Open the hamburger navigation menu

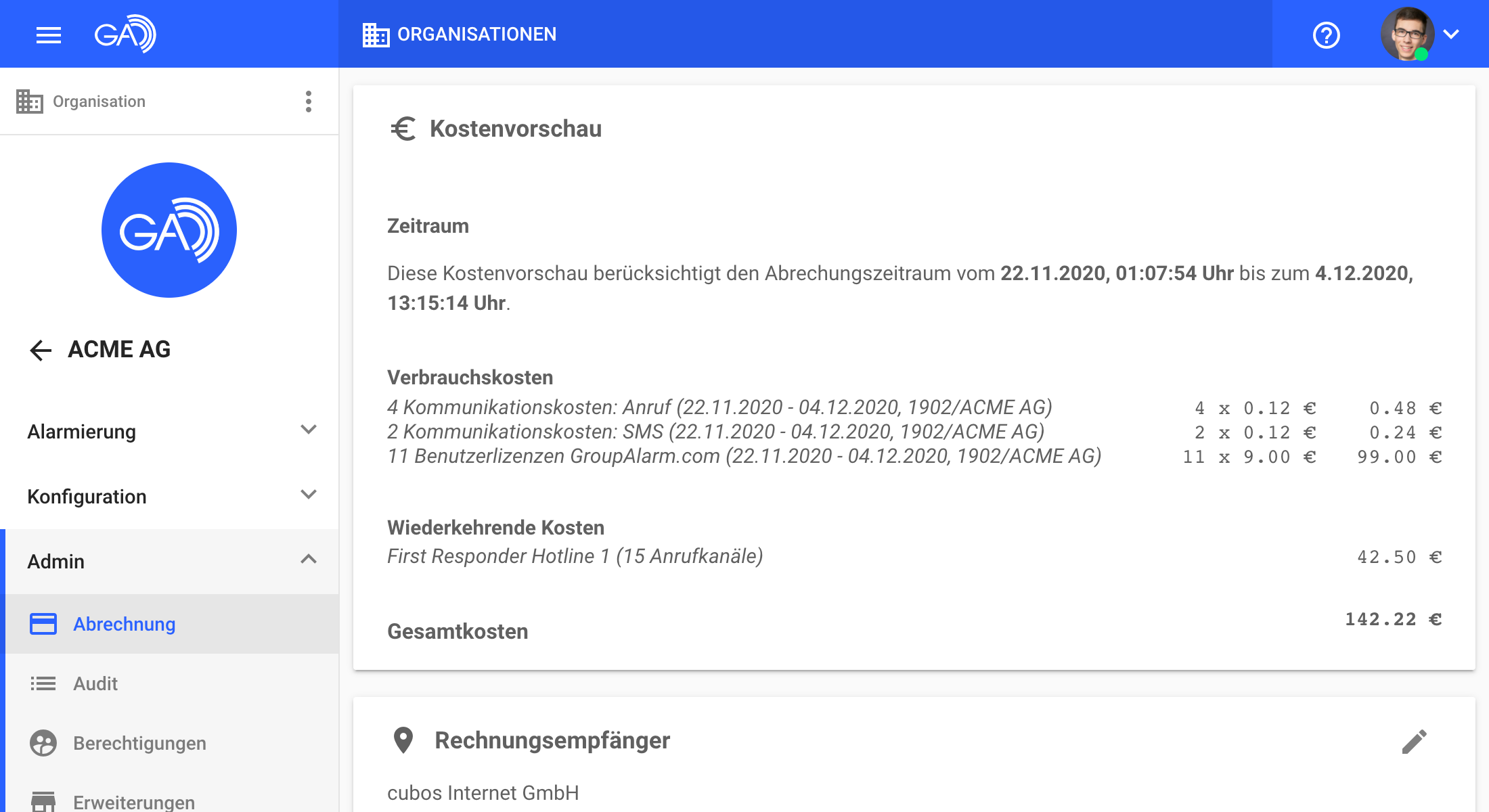tap(48, 35)
